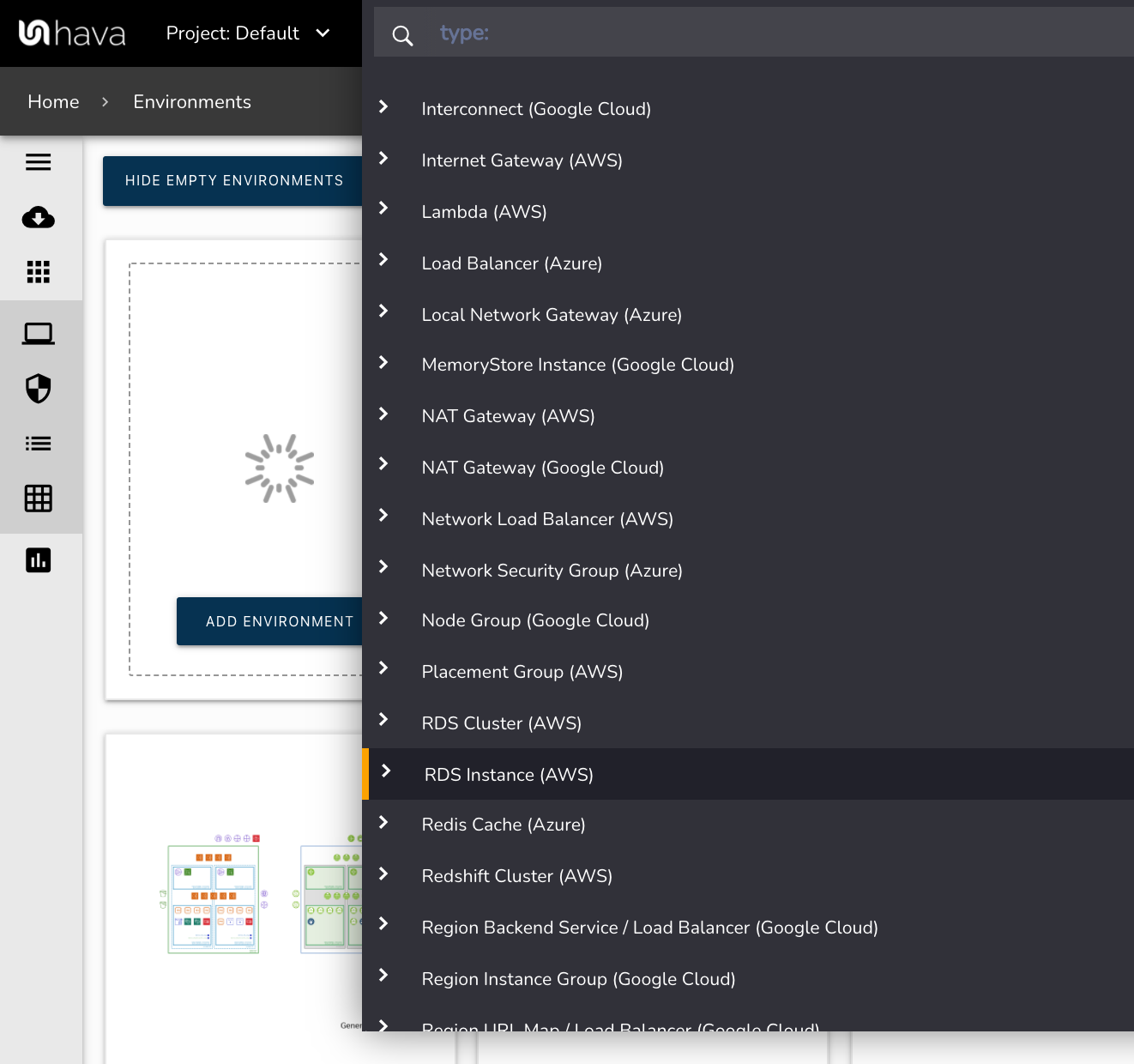The height and width of the screenshot is (1064, 1134).
Task: Select RDS Instance (AWS) option
Action: point(509,775)
